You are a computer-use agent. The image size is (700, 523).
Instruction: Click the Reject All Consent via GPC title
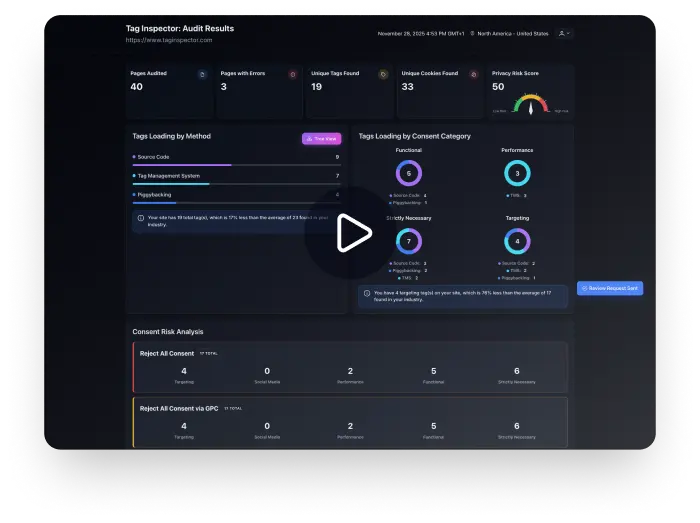[179, 409]
